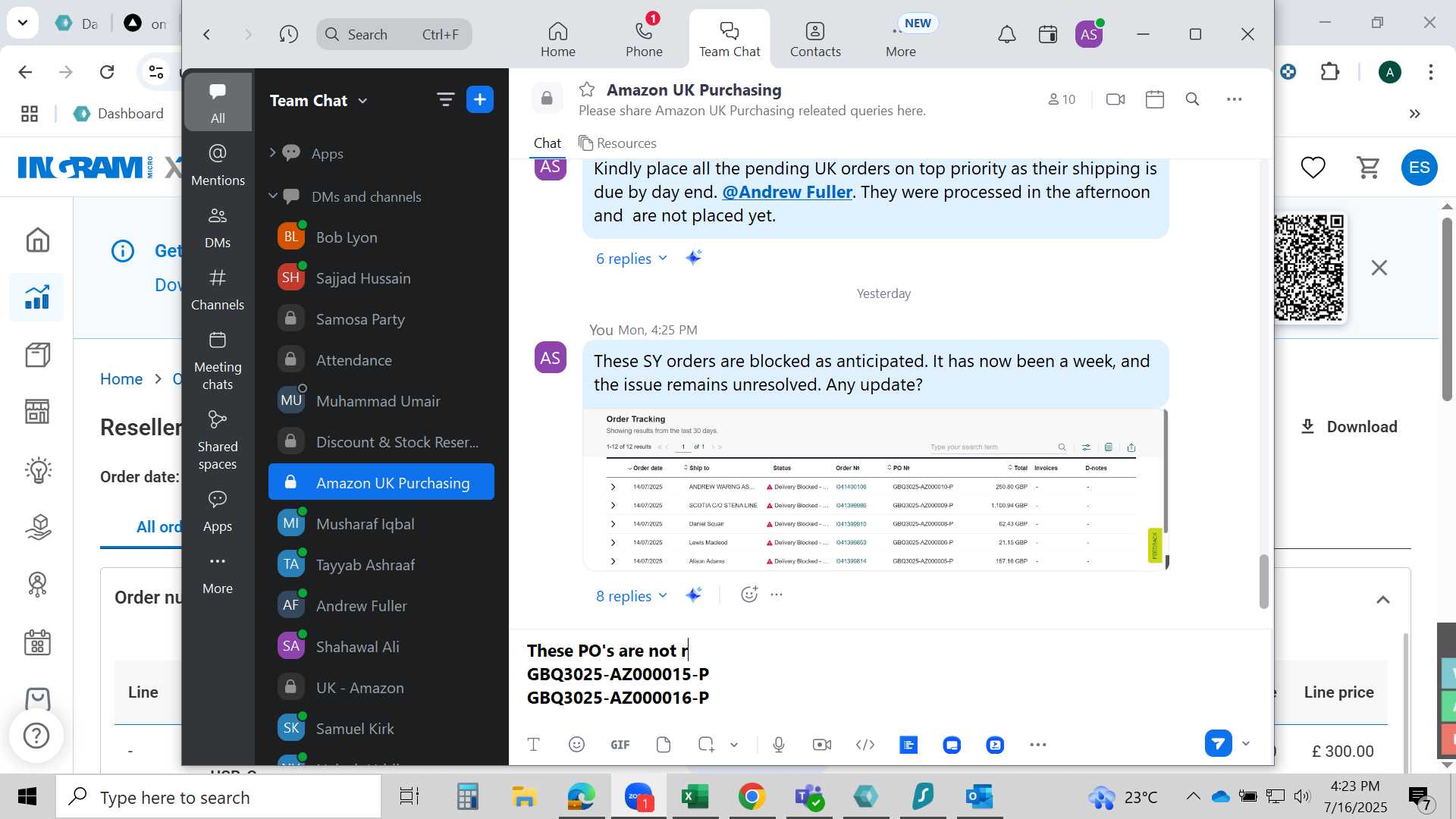Switch to the Home tab in Zoom
1456x819 pixels.
point(558,38)
